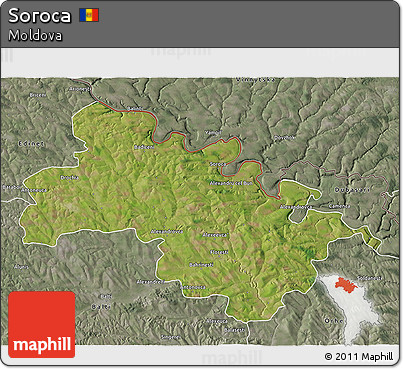
Task: Select the Edinet region label
Action: click(31, 144)
